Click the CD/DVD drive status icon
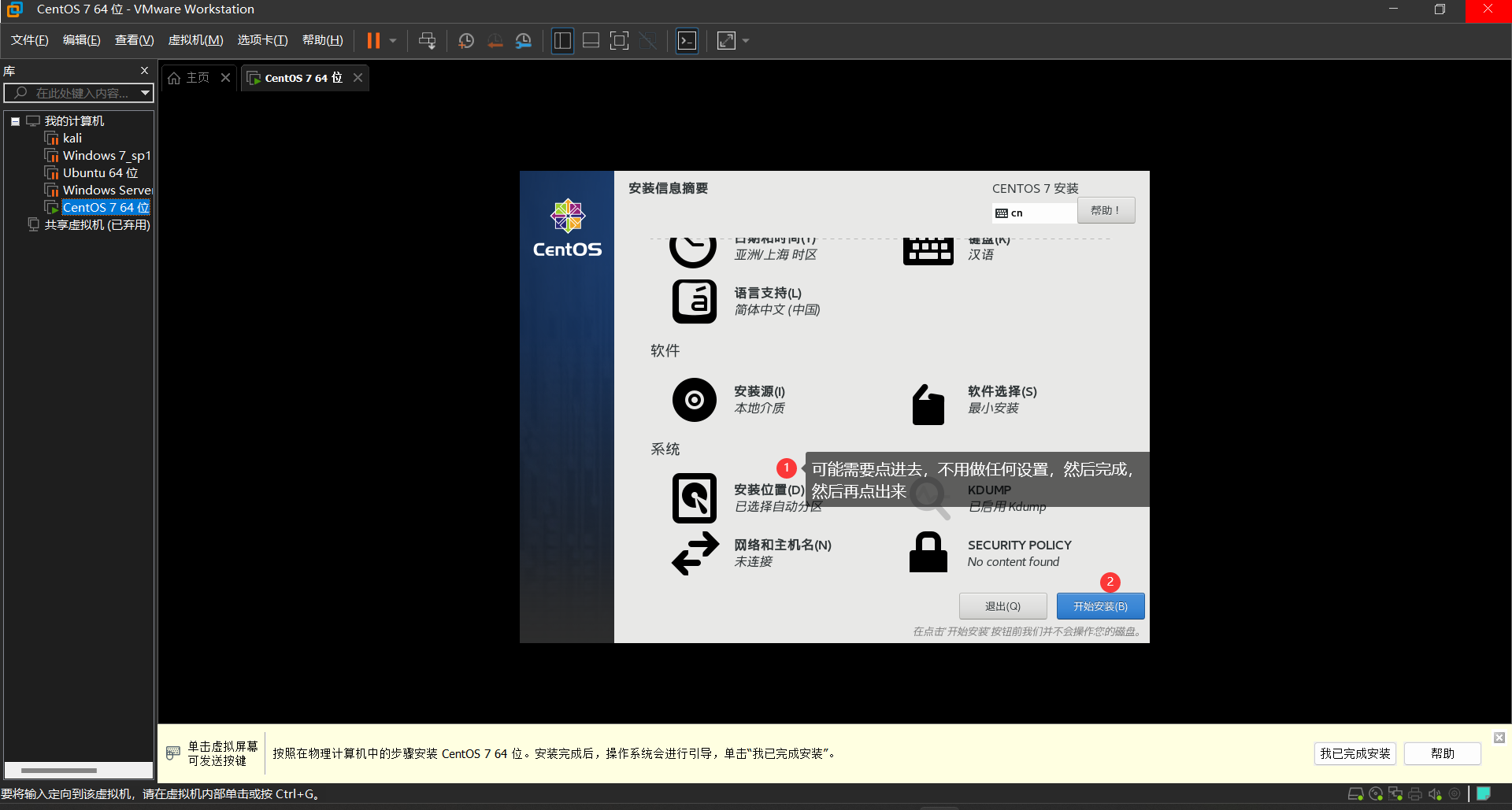The image size is (1512, 810). pyautogui.click(x=1376, y=793)
